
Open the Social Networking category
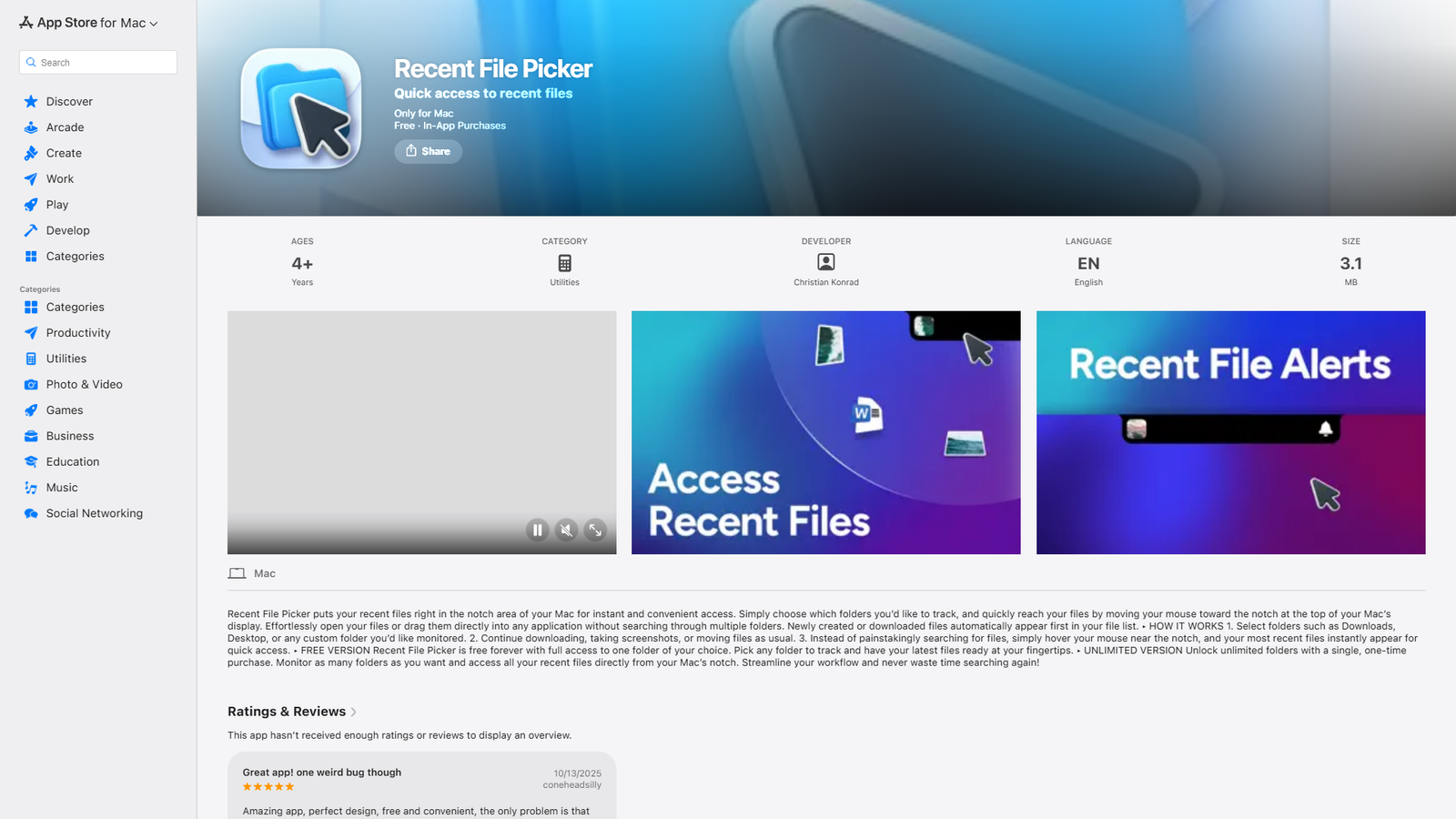point(94,512)
